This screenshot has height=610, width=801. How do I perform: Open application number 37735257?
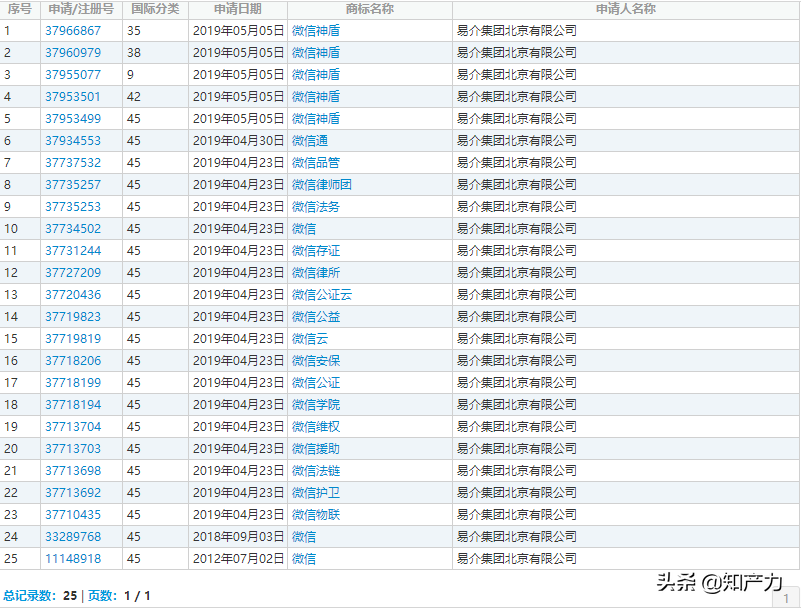(73, 184)
